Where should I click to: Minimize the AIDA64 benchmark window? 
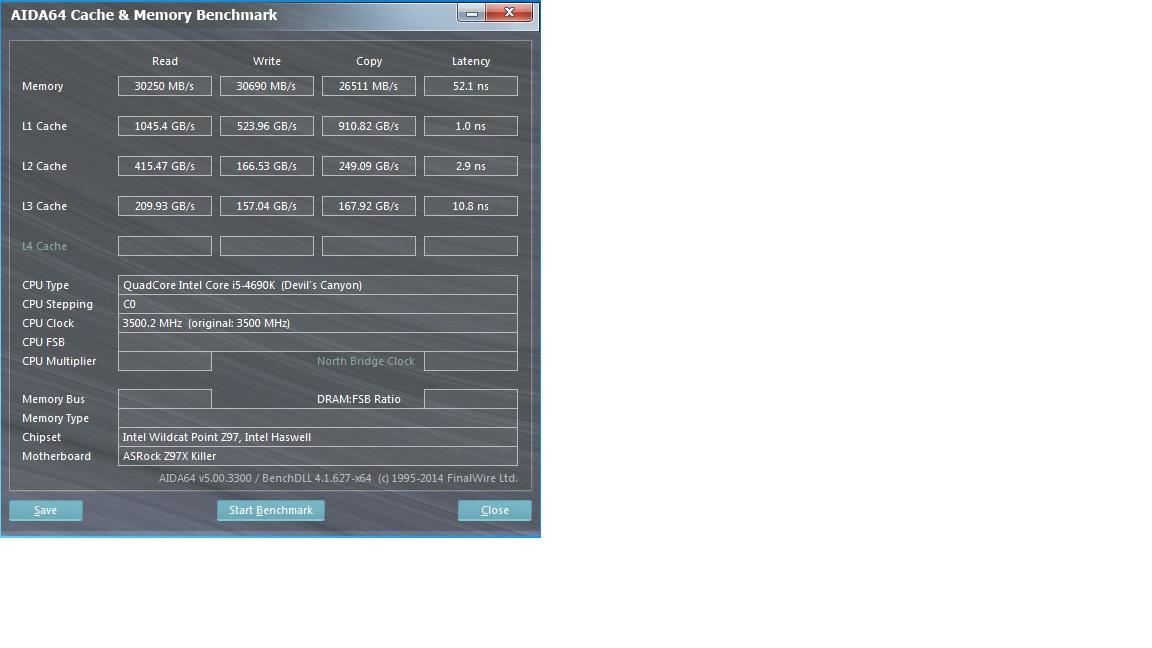coord(472,12)
